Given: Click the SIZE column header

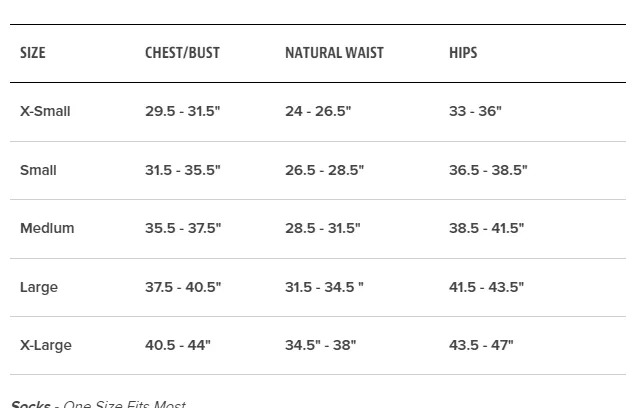Looking at the screenshot, I should click(x=33, y=53).
